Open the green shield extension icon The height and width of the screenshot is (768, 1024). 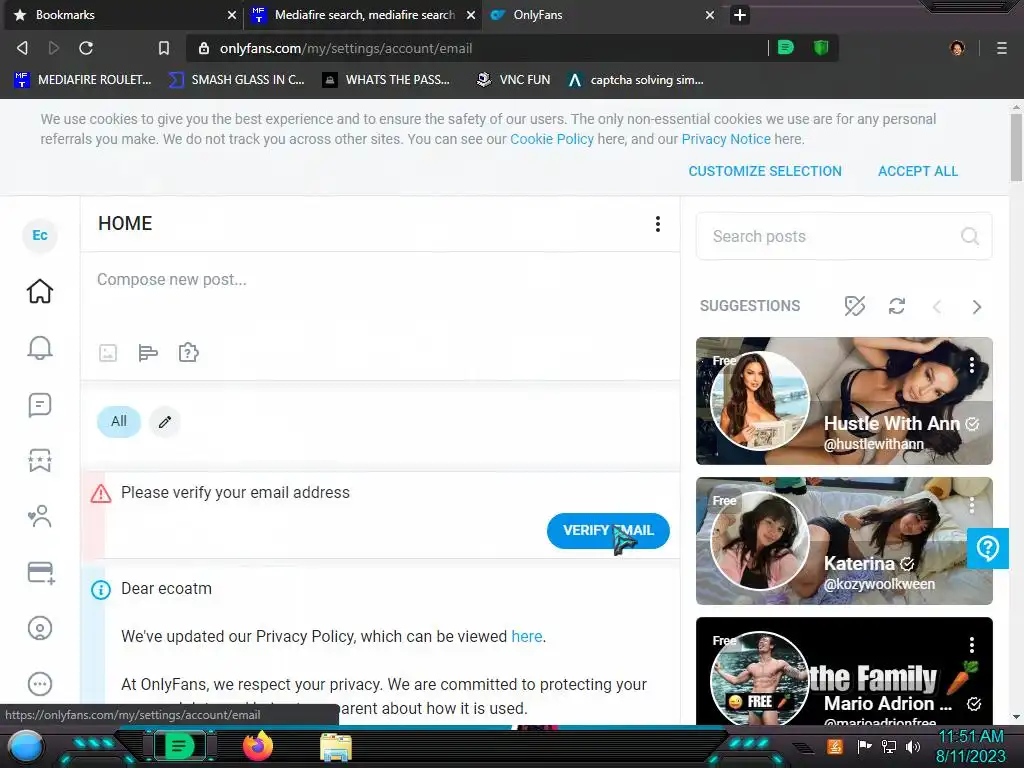821,48
